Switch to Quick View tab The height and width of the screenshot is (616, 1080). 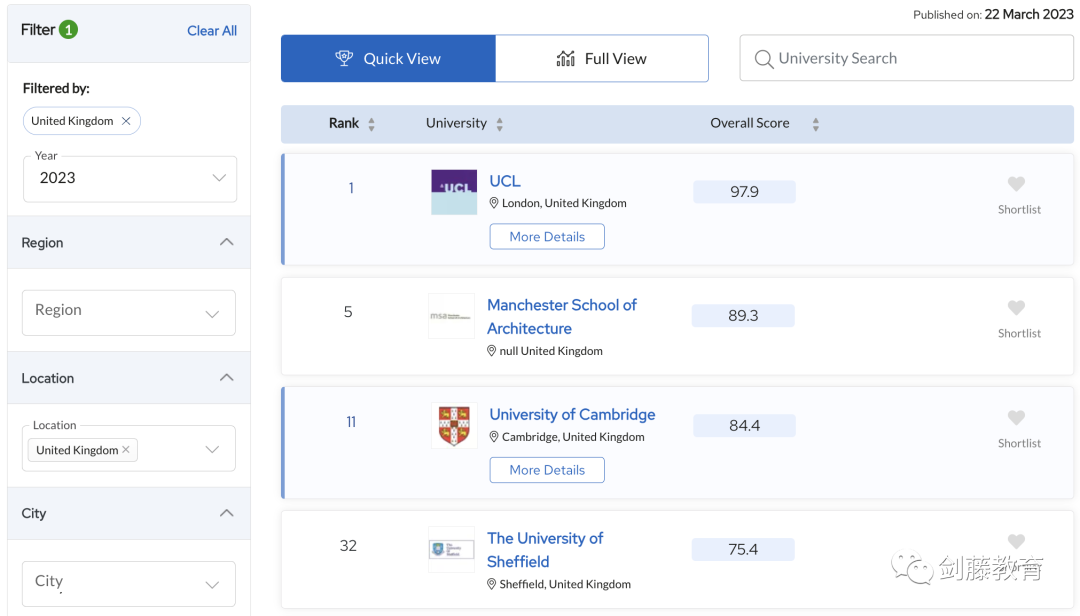coord(388,59)
